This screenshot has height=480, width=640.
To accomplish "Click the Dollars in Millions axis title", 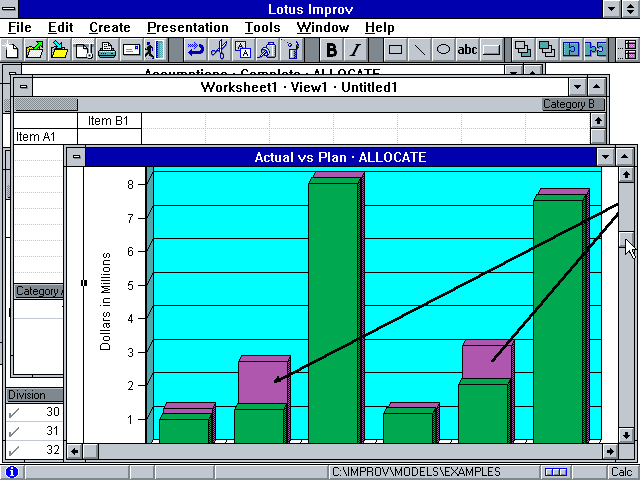I will pyautogui.click(x=105, y=302).
